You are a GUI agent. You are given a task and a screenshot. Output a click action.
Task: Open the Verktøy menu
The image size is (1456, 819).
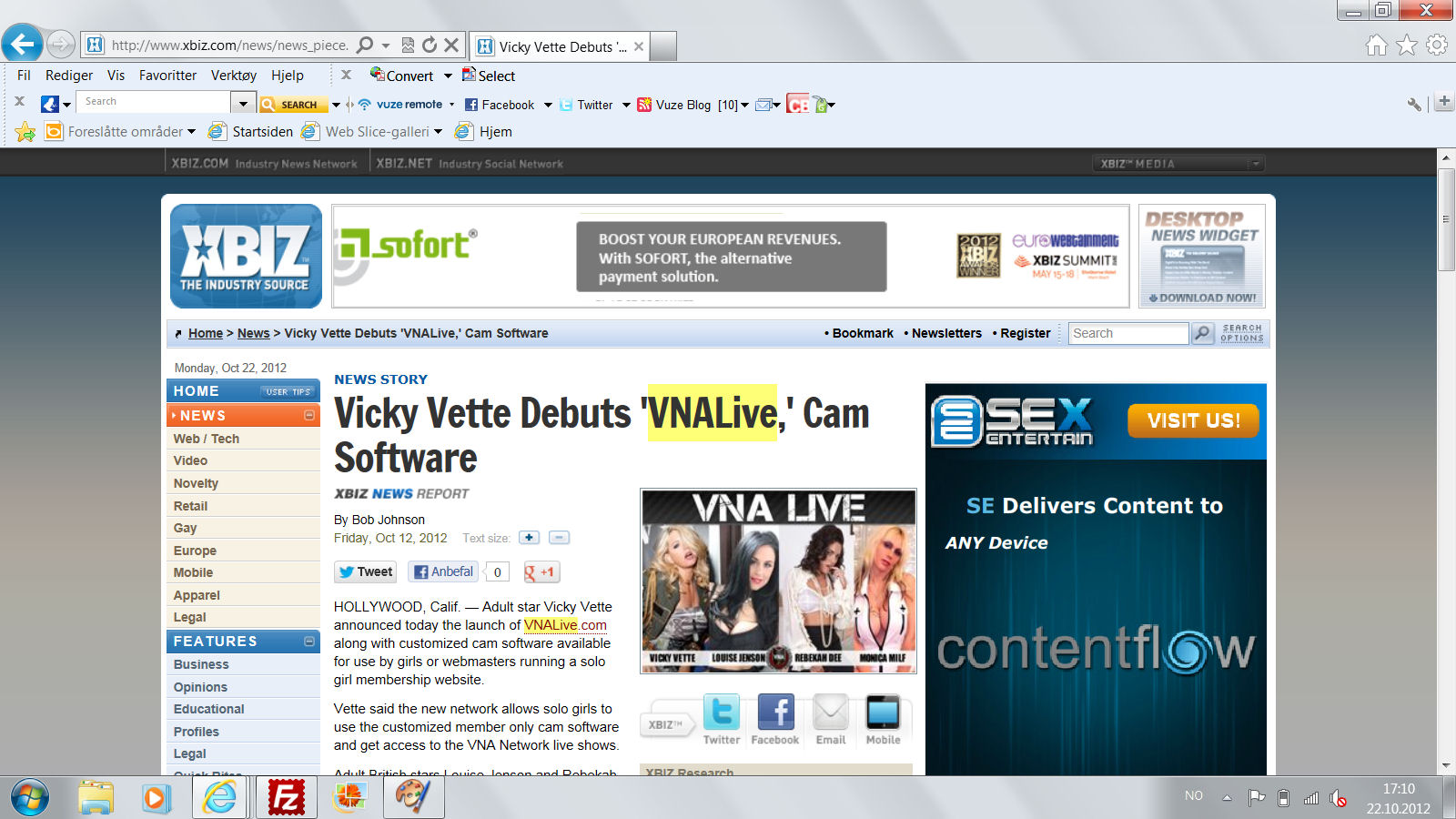(234, 76)
